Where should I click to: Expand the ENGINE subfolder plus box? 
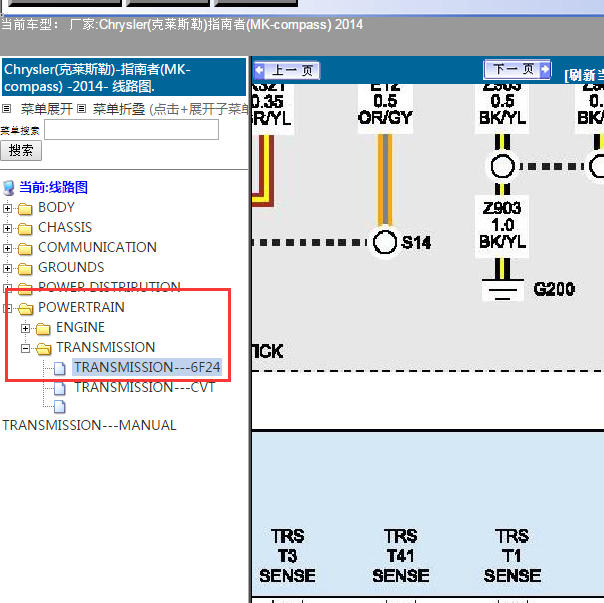[x=25, y=328]
